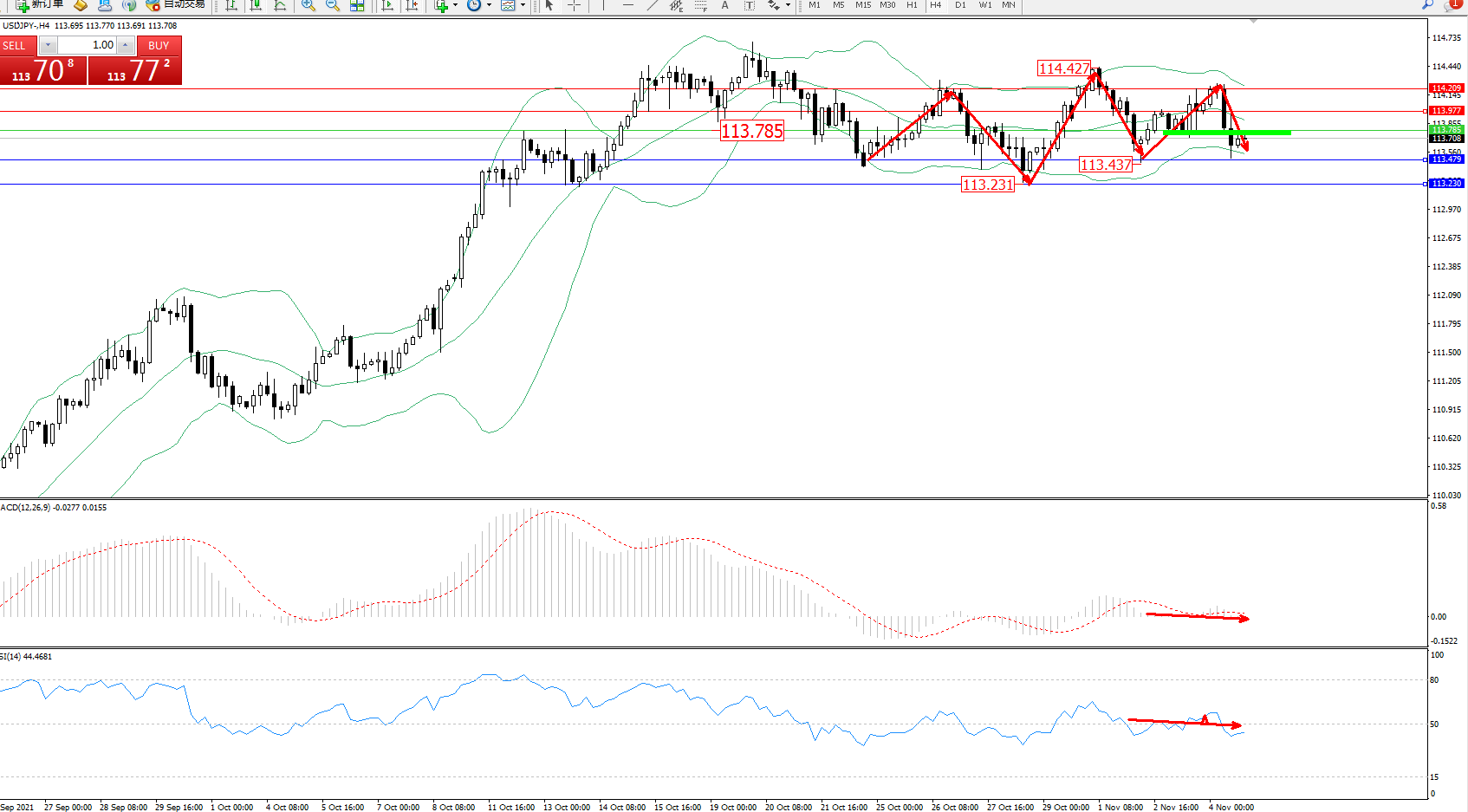
Task: Click the Tile Windows grid icon
Action: point(356,5)
